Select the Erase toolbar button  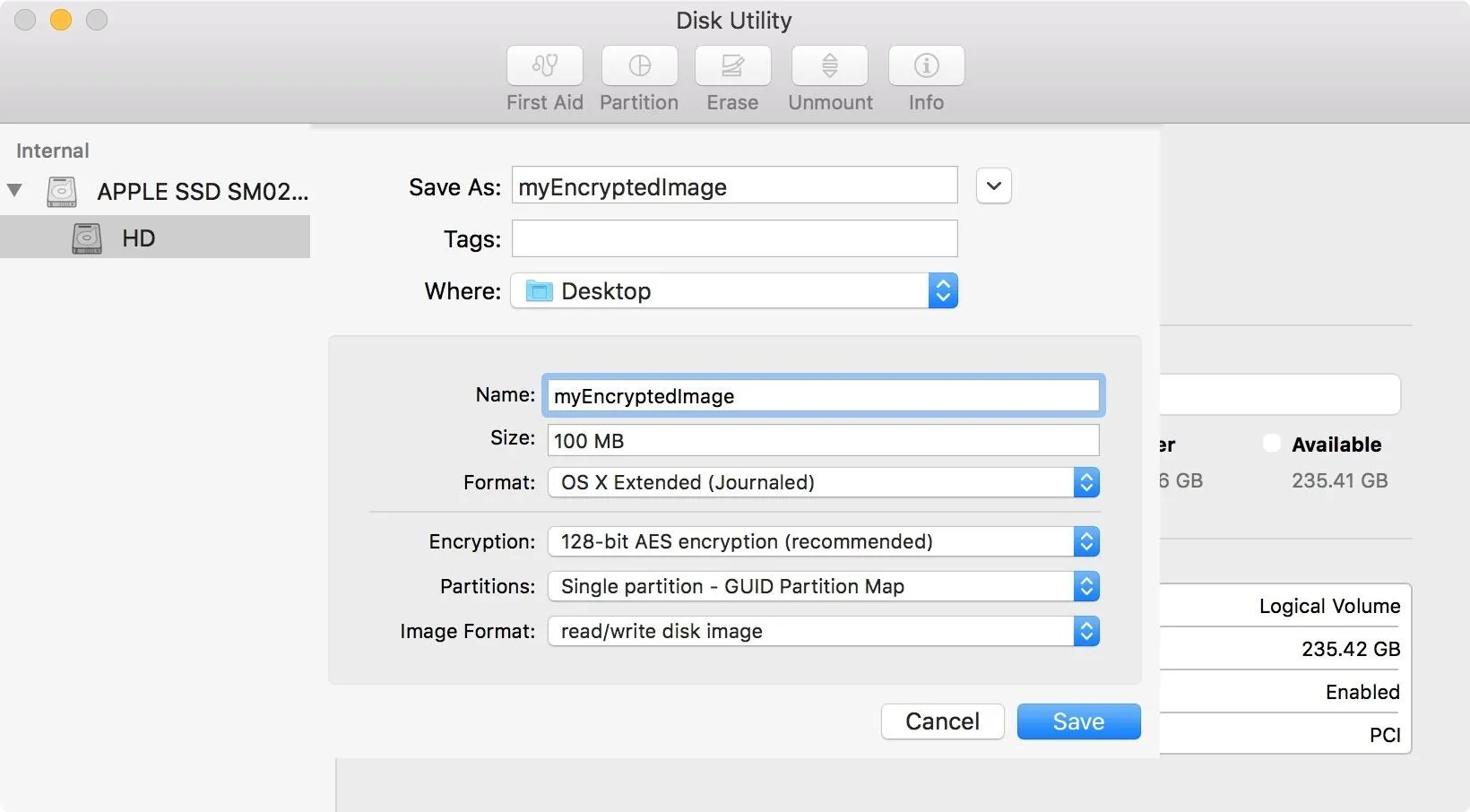click(x=732, y=66)
